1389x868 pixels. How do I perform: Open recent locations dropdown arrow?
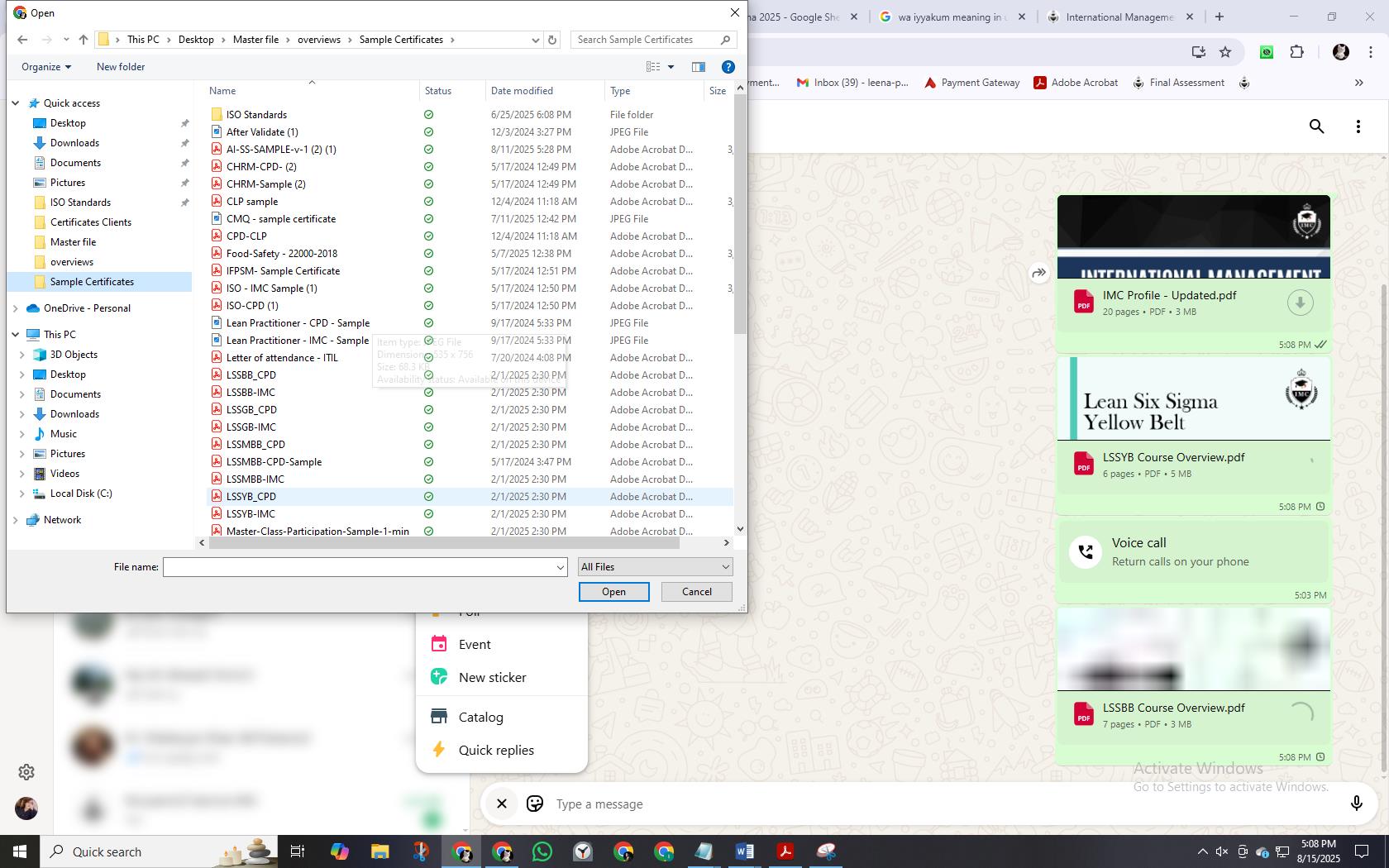point(66,40)
